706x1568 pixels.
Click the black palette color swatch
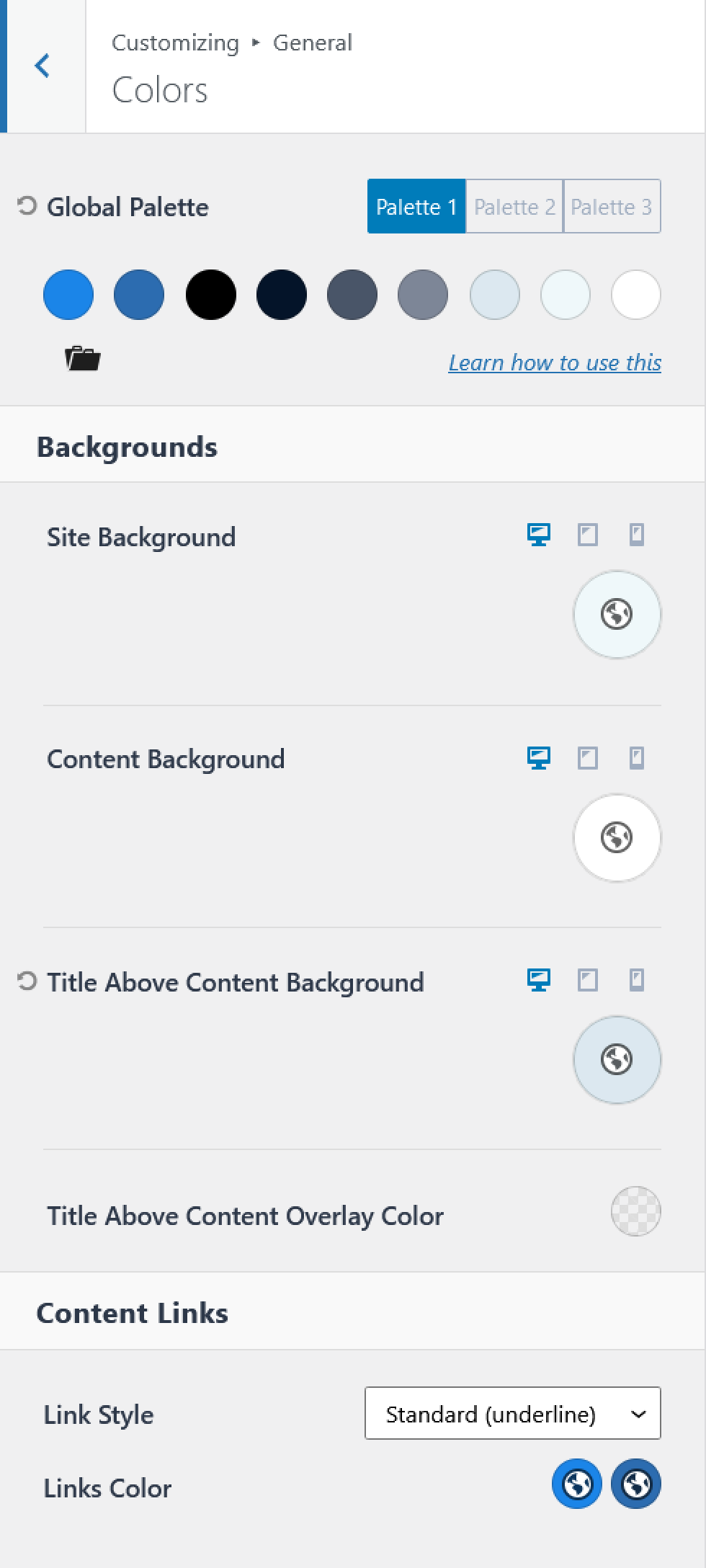[211, 295]
